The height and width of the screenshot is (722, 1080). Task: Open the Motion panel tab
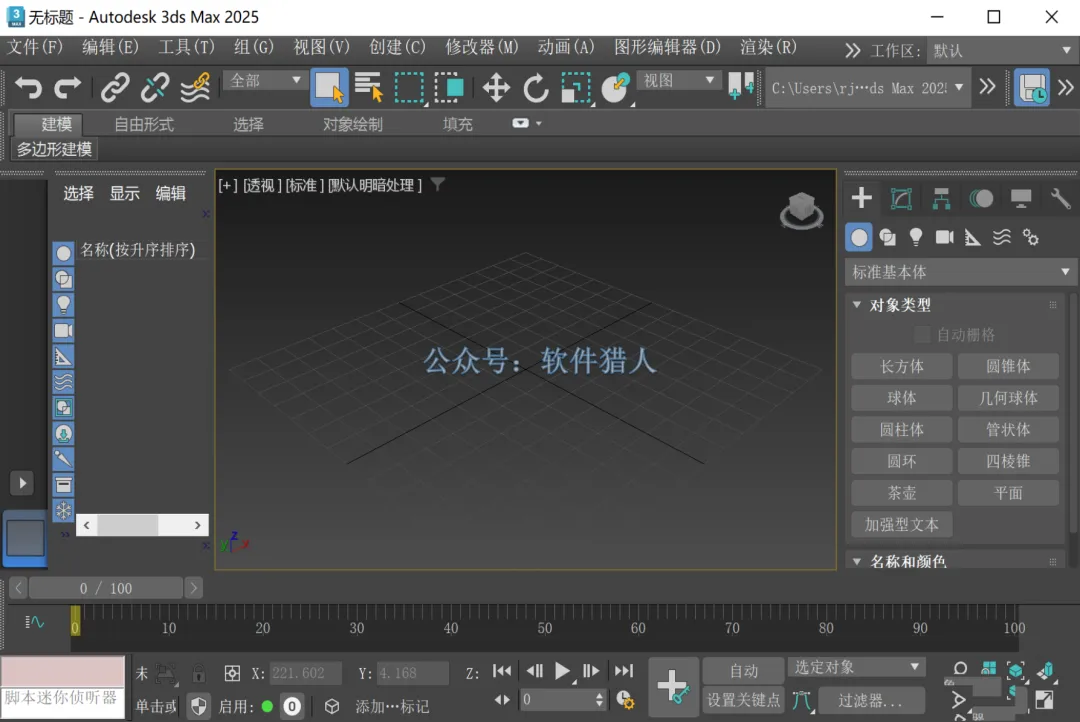click(981, 198)
